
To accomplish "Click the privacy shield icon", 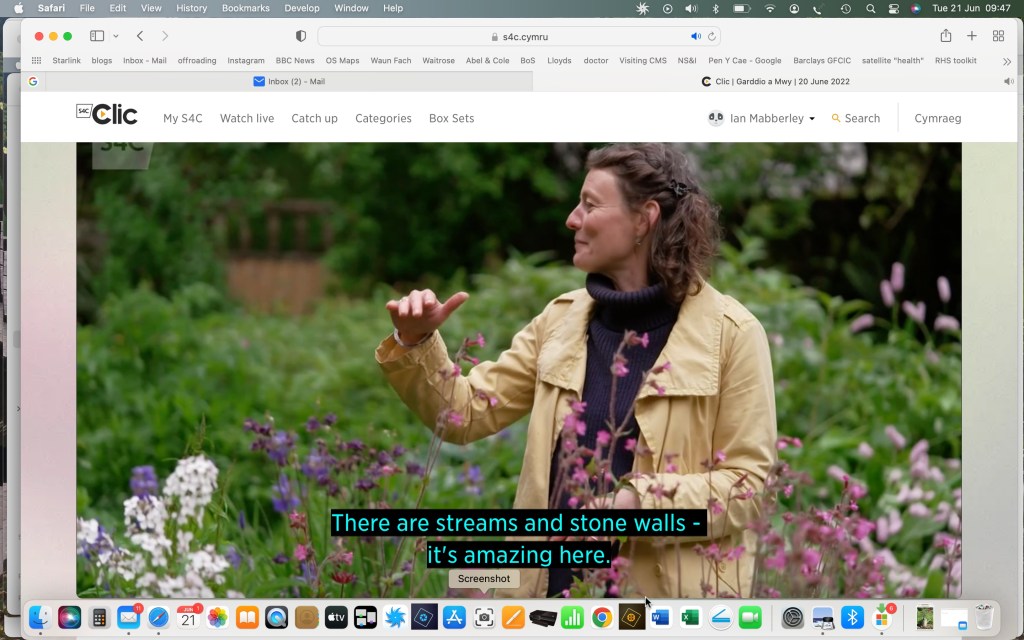I will [301, 36].
